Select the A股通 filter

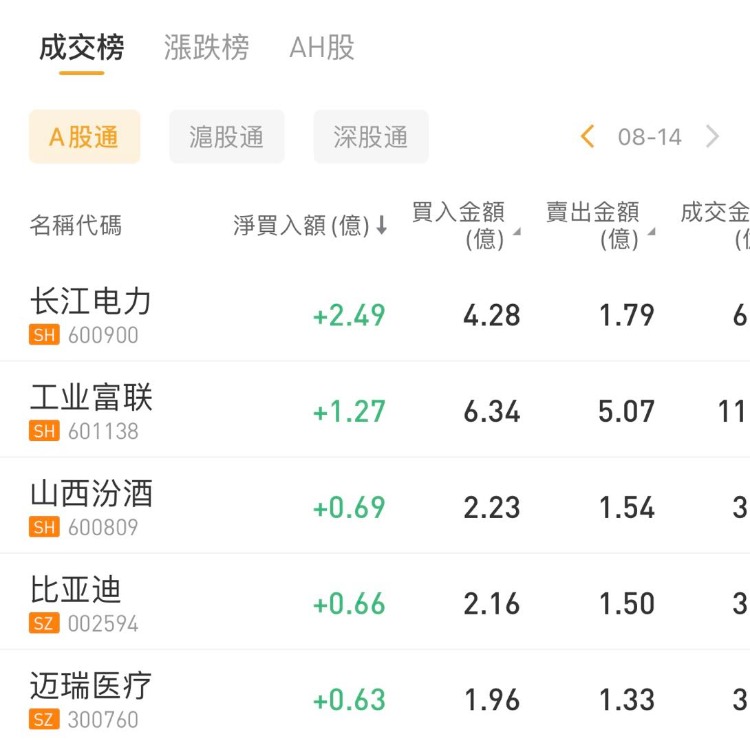pyautogui.click(x=84, y=137)
